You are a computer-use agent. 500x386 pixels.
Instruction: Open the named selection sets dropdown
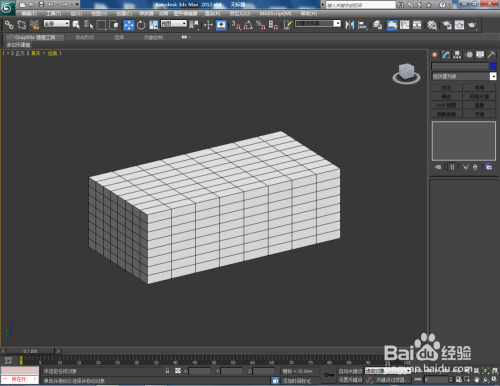coord(318,24)
